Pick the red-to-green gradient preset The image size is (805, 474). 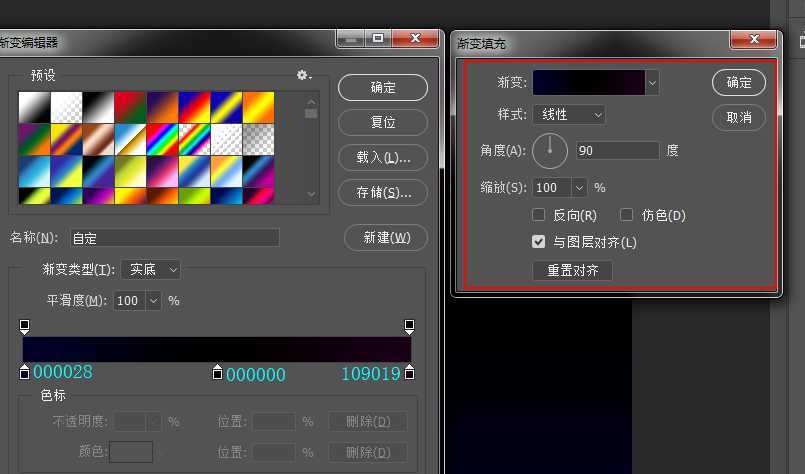[x=130, y=106]
